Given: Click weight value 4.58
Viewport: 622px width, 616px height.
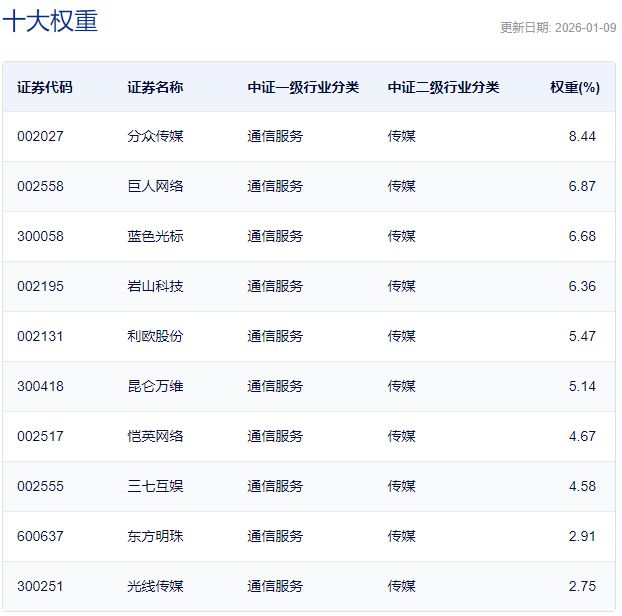Looking at the screenshot, I should tap(582, 486).
